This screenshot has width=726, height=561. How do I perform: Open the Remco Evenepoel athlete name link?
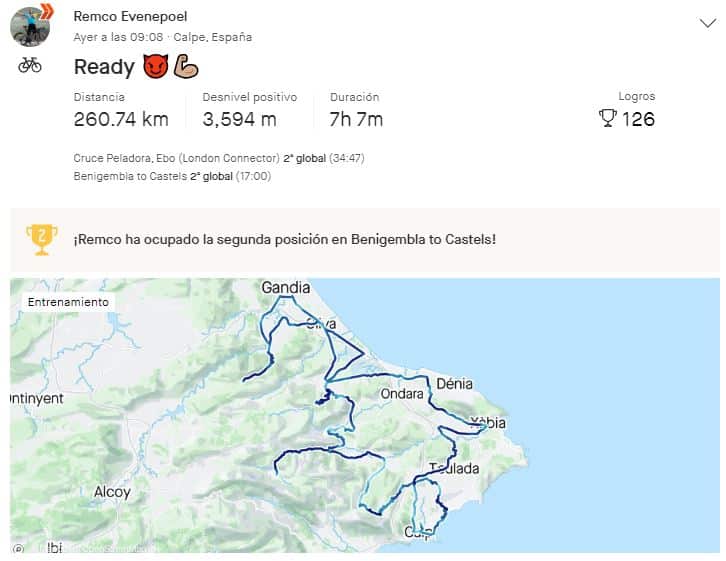[x=130, y=17]
